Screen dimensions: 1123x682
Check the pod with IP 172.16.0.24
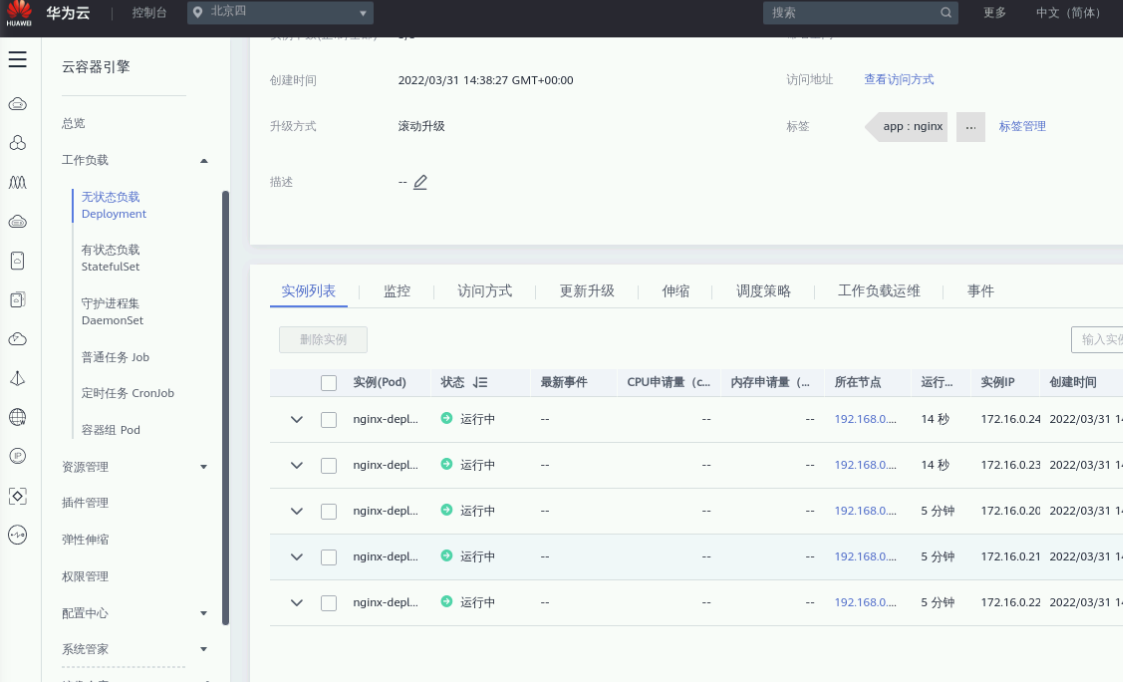[x=329, y=420]
